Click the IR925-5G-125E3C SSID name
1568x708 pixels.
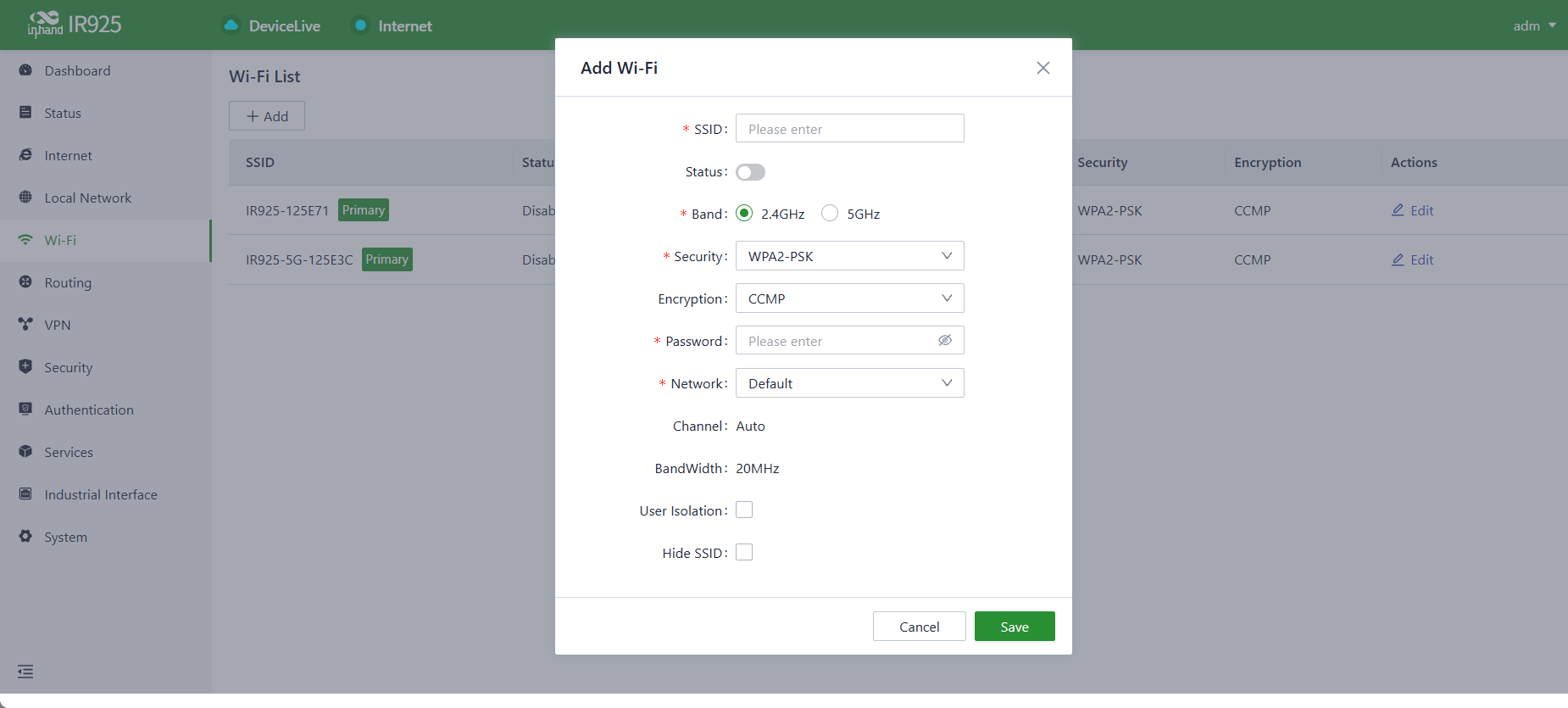299,260
